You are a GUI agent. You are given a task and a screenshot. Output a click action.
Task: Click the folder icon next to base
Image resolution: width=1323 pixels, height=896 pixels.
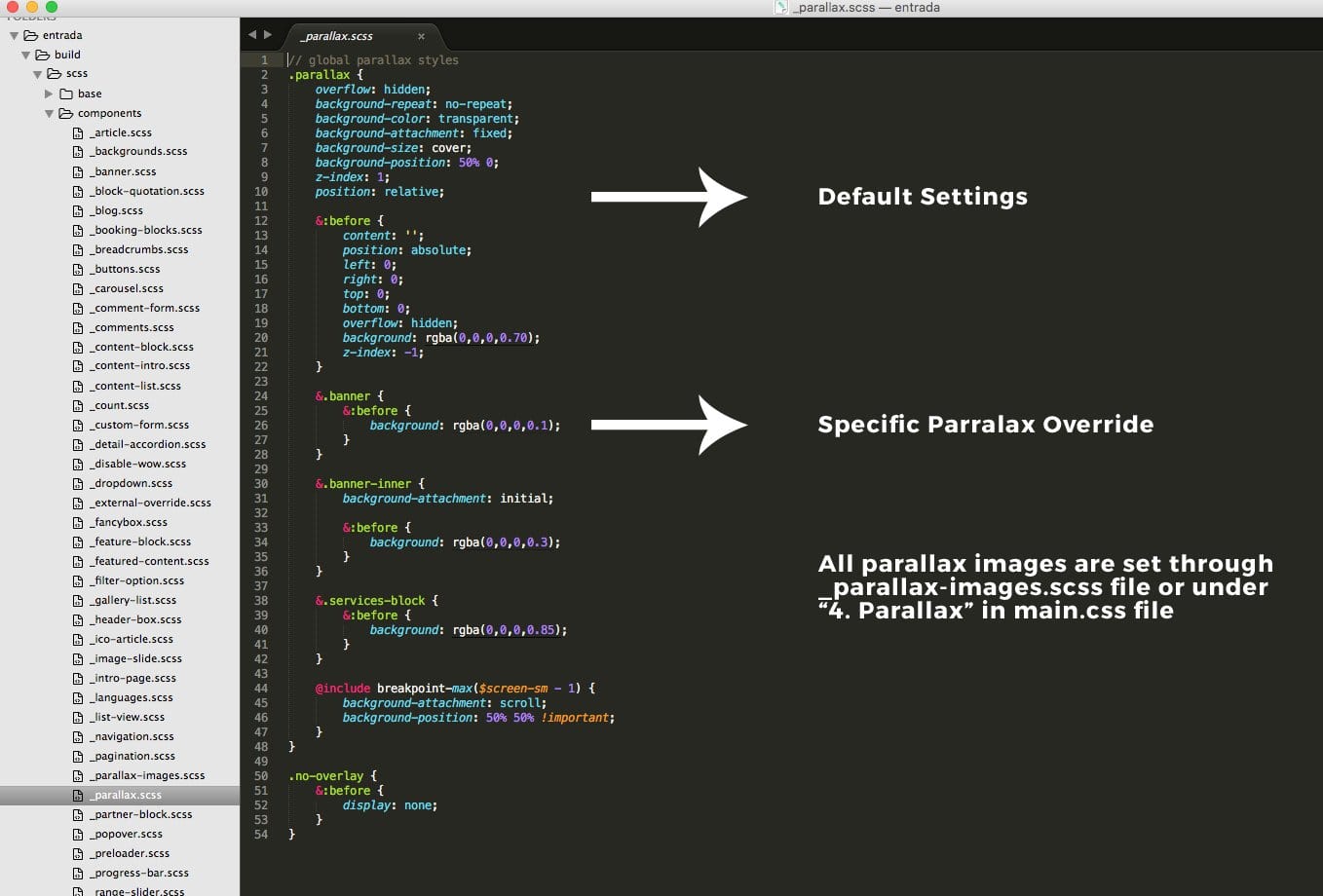66,93
